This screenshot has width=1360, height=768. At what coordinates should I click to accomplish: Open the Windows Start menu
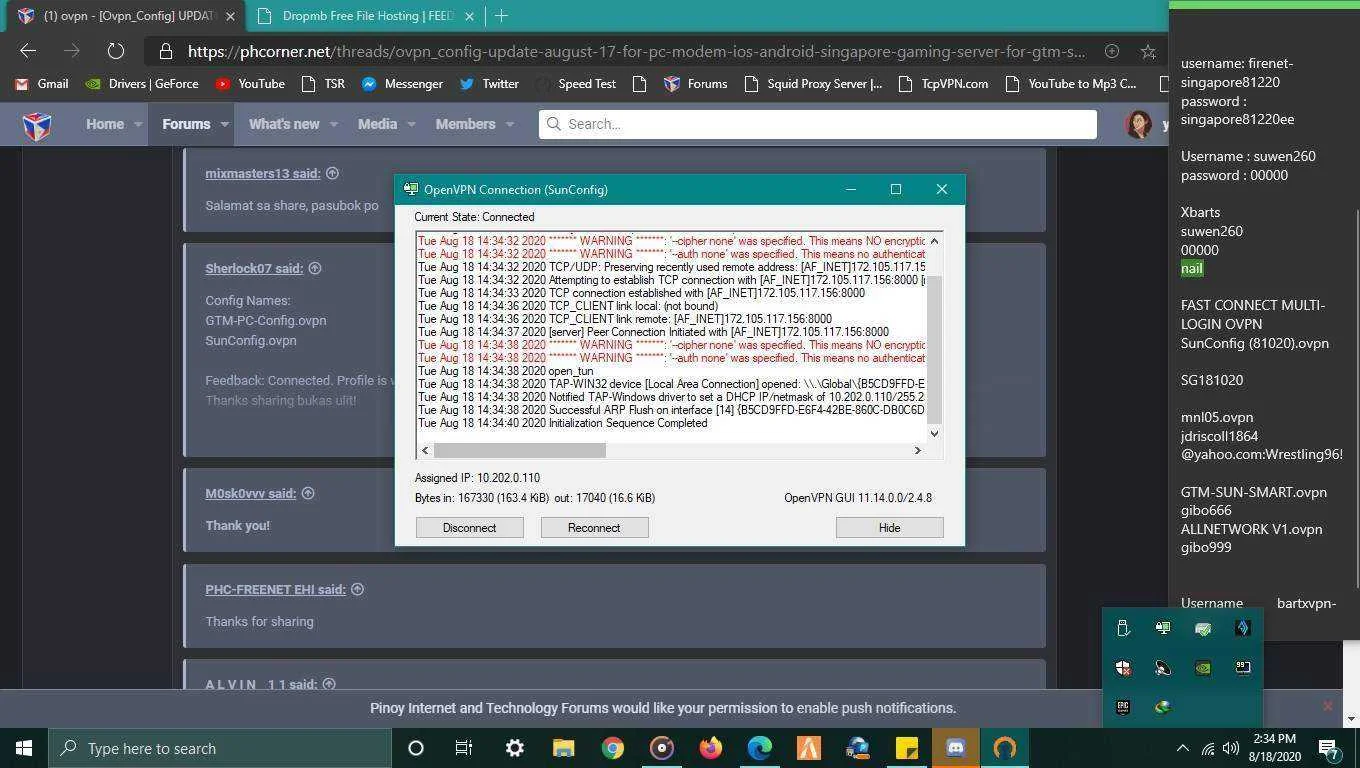[24, 748]
